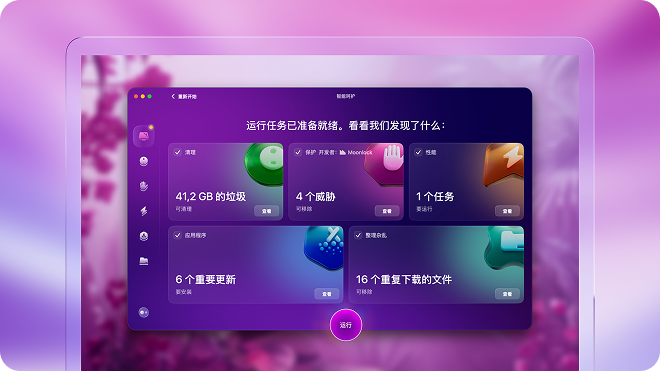The width and height of the screenshot is (660, 371).
Task: Click the text 41,2 GB 的垃圾
Action: (x=210, y=197)
